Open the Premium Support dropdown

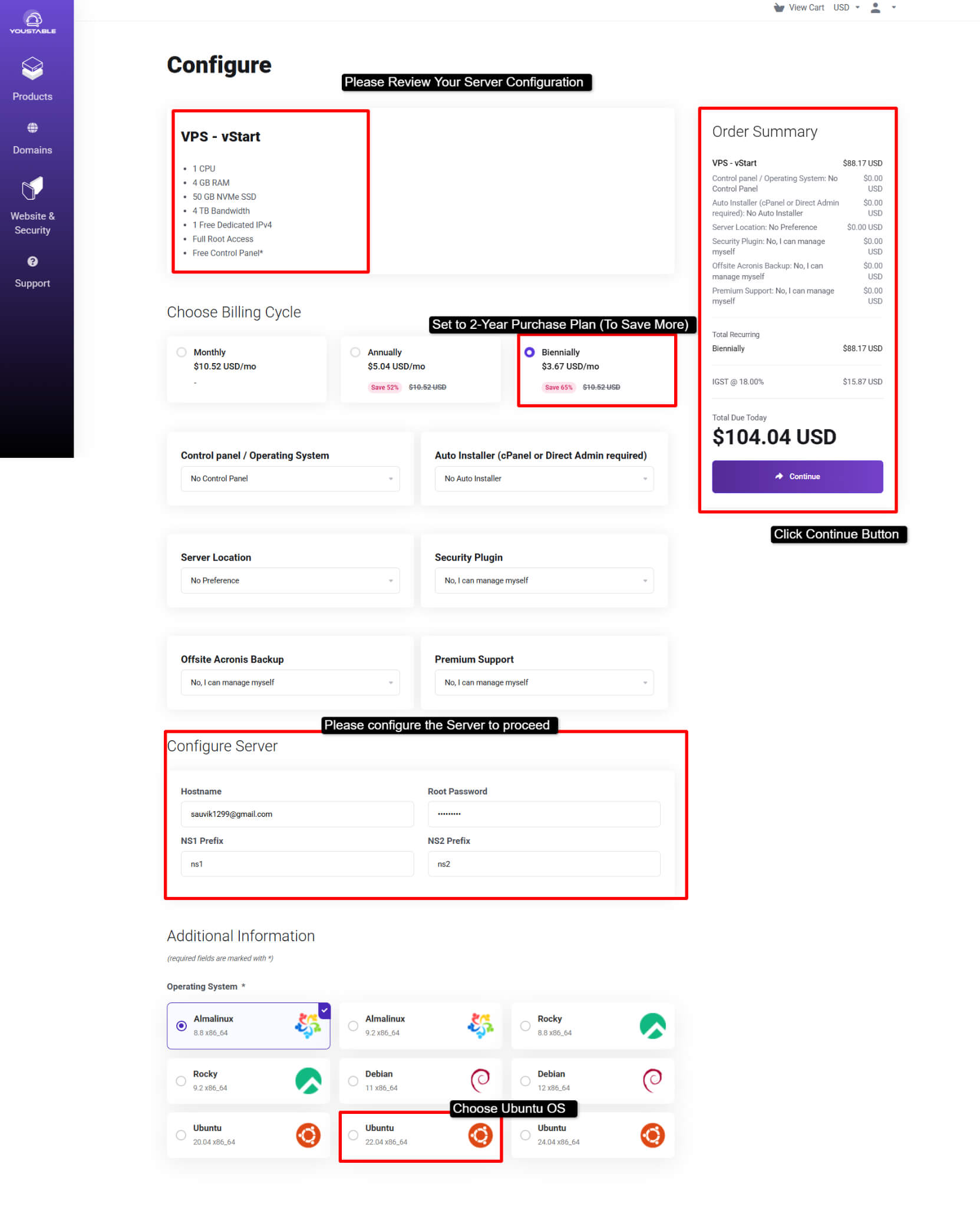click(544, 682)
